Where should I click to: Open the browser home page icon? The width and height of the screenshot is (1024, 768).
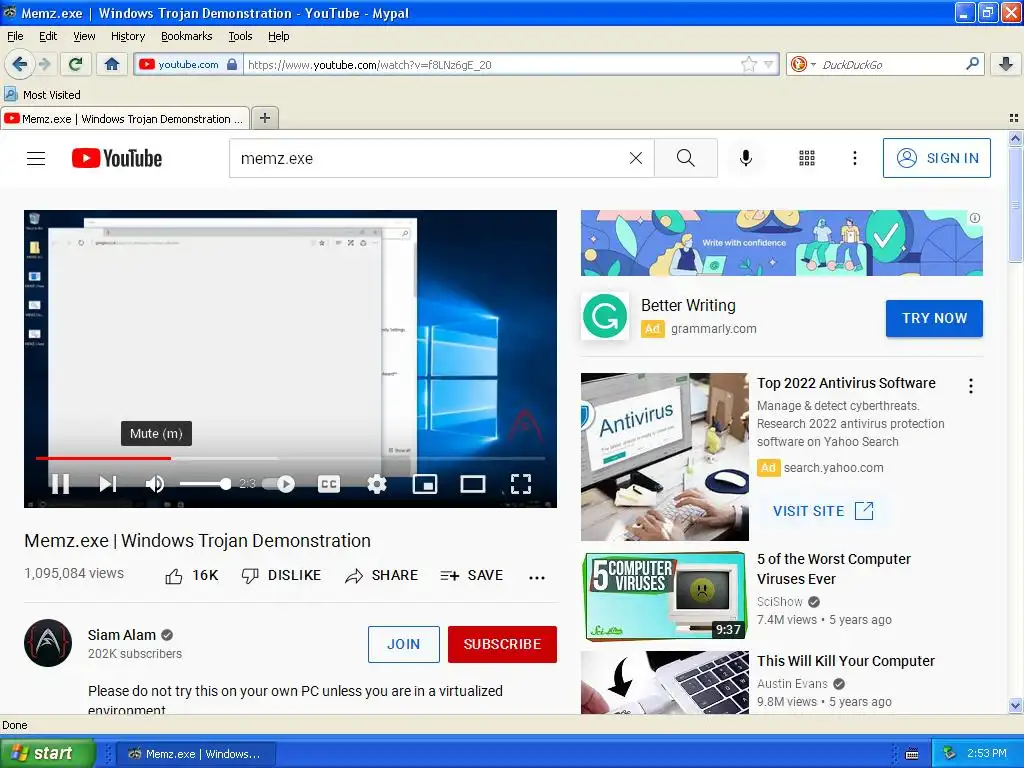(112, 64)
